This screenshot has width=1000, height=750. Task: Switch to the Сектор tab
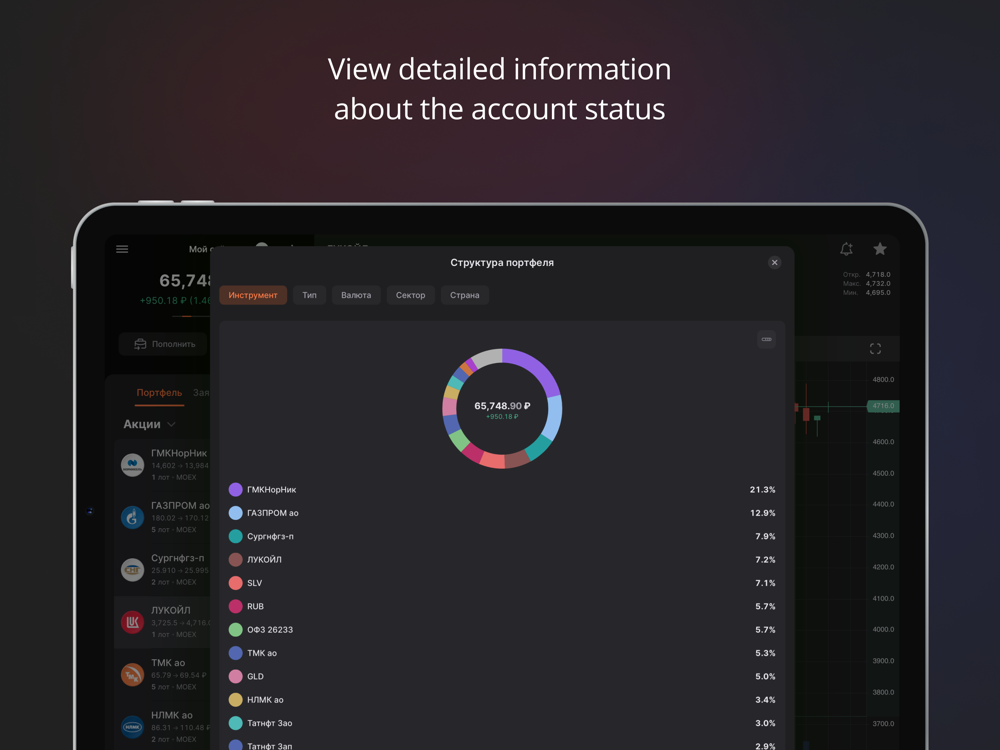(x=410, y=295)
